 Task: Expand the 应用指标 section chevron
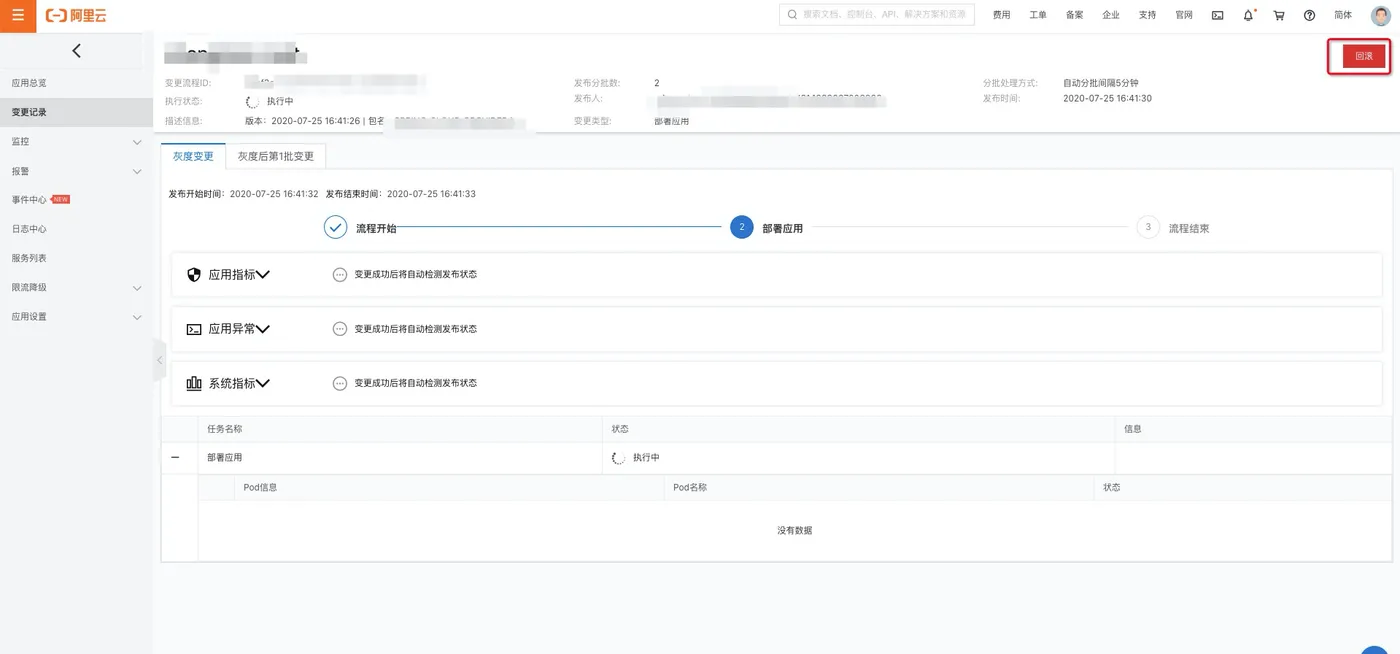click(x=264, y=274)
